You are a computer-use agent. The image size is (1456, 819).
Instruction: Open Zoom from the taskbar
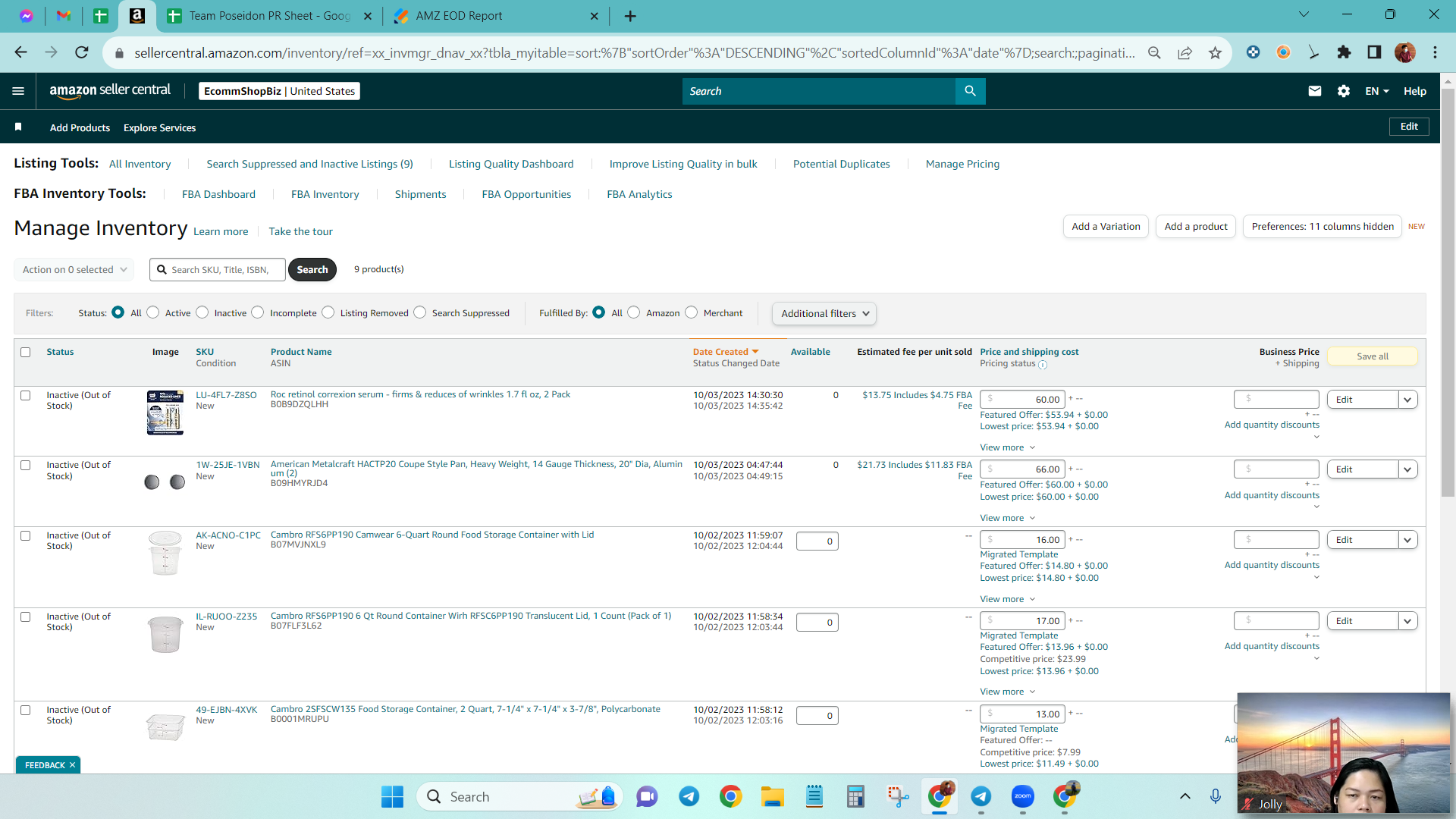[x=1022, y=797]
